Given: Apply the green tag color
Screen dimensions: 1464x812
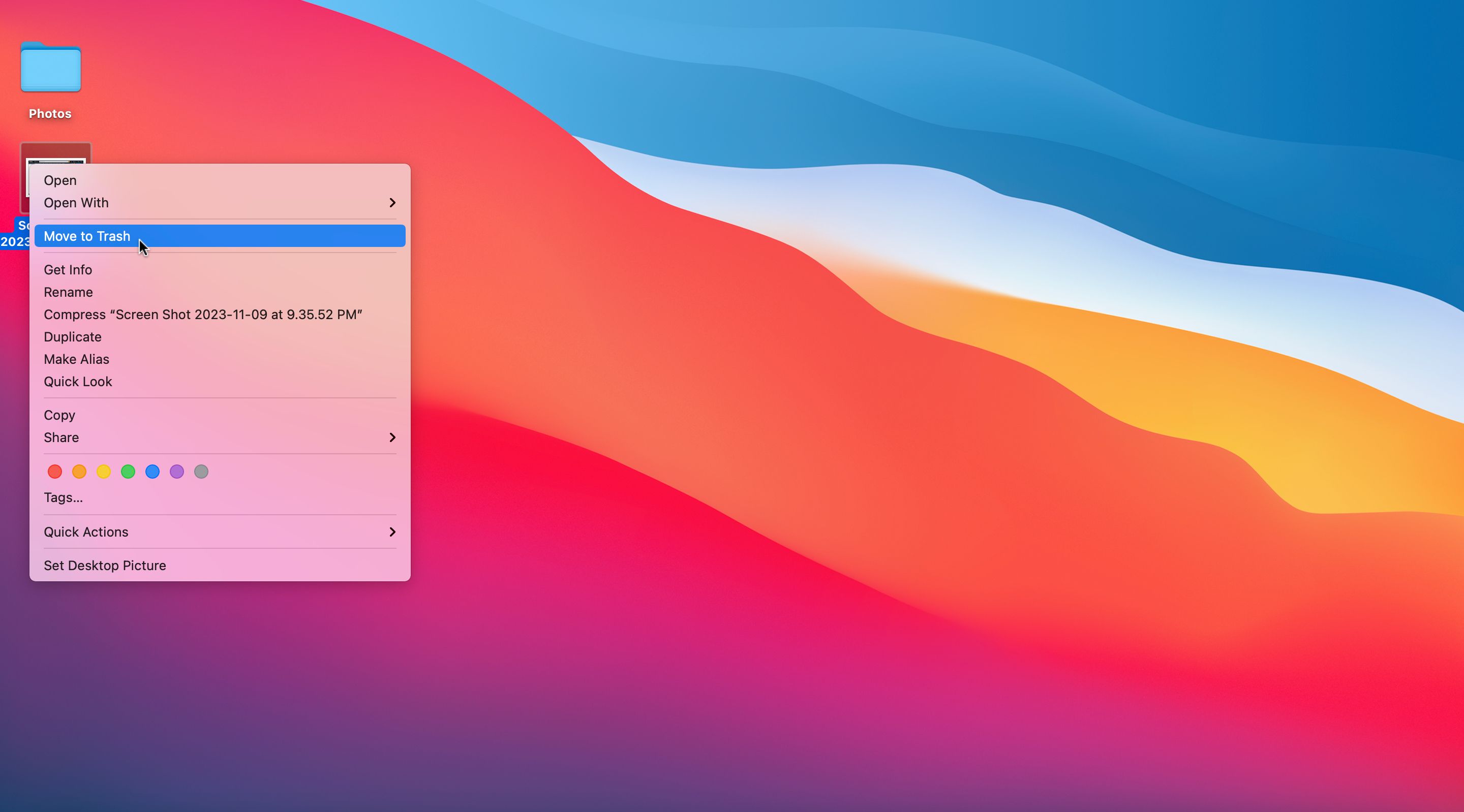Looking at the screenshot, I should point(128,472).
